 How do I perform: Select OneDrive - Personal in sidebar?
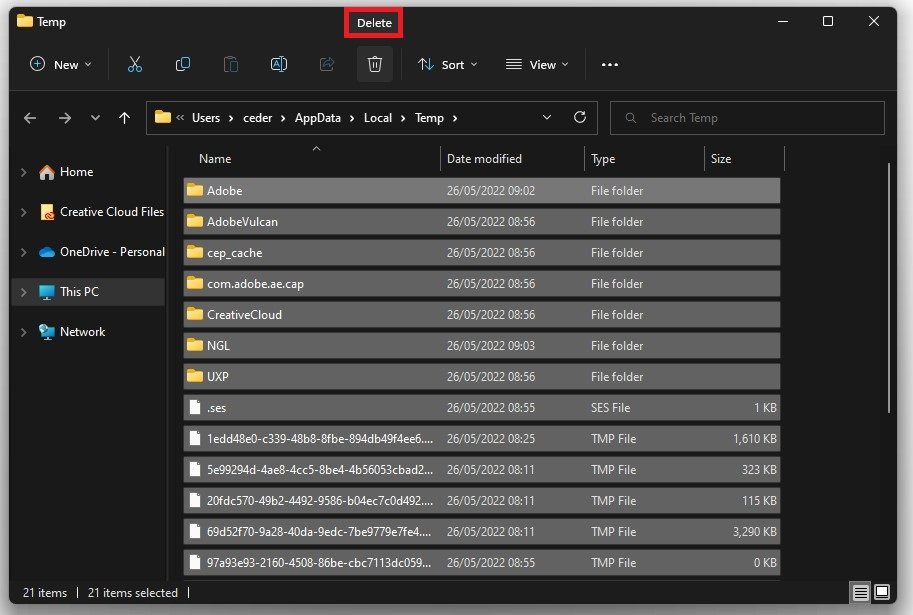click(111, 252)
